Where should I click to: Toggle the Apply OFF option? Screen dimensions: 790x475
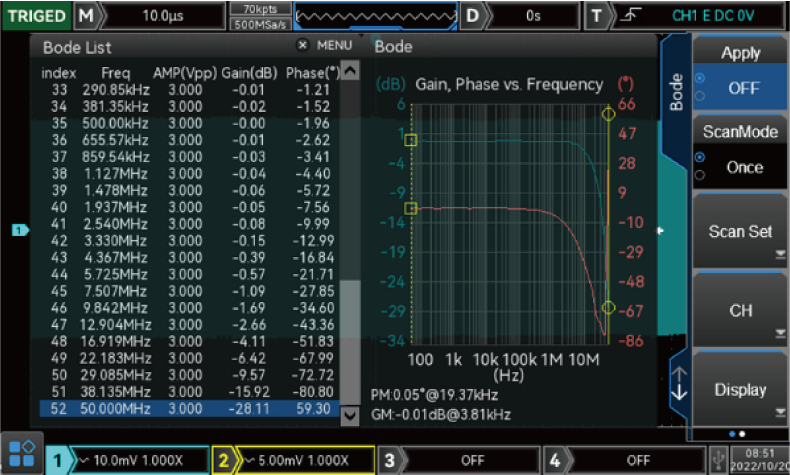741,87
